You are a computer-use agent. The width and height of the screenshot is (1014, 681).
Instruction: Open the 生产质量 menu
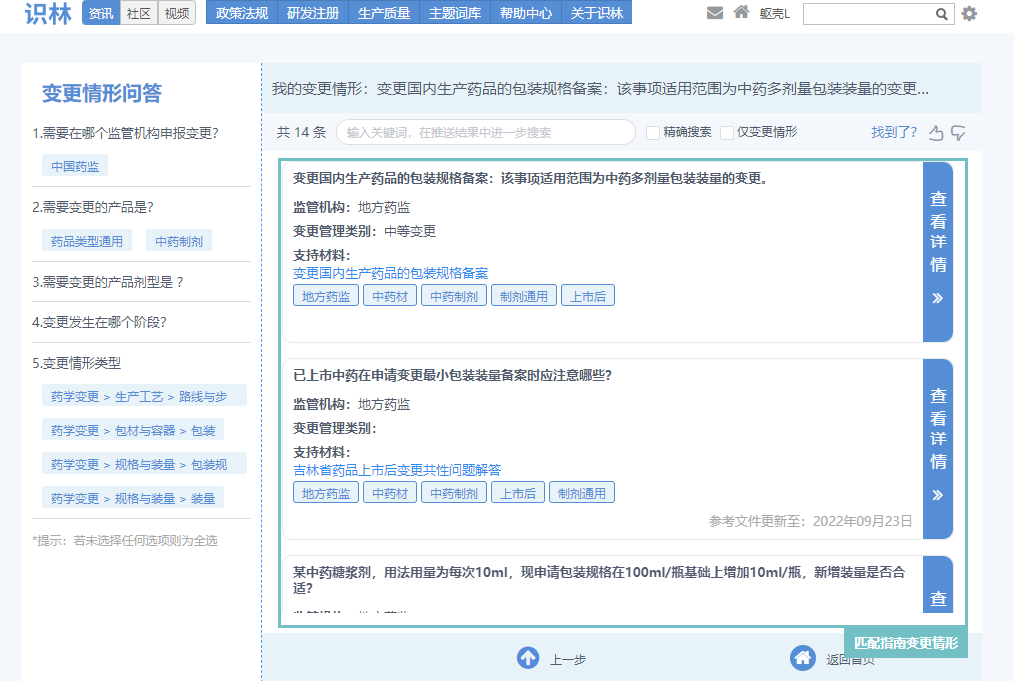coord(384,13)
